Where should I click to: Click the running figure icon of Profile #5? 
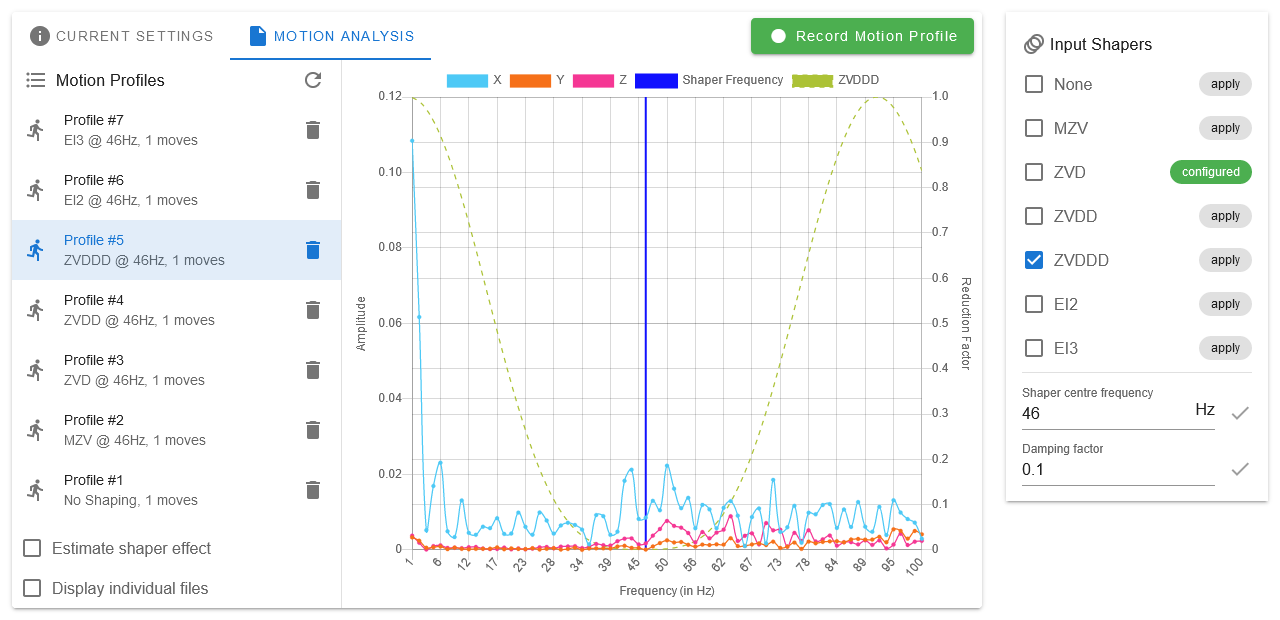click(36, 250)
